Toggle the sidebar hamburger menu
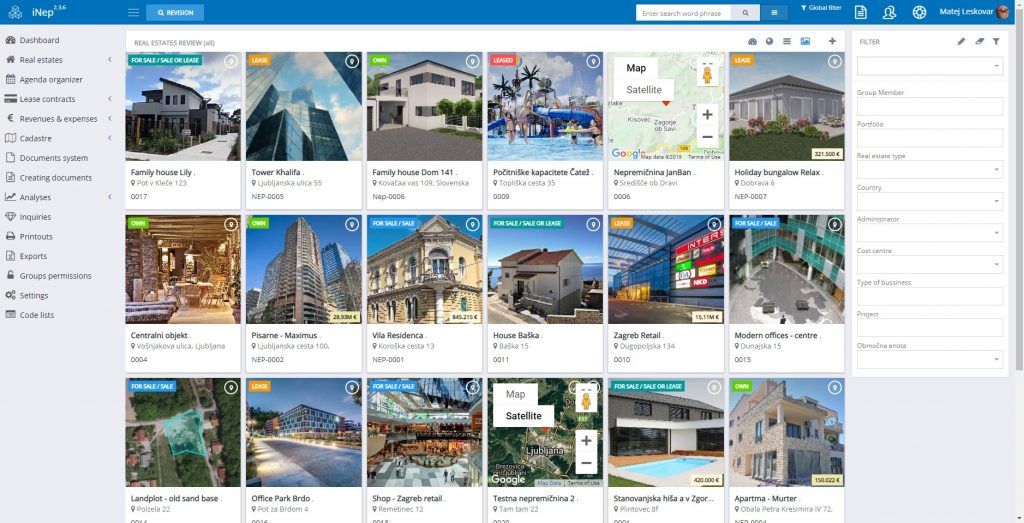The width and height of the screenshot is (1024, 523). [133, 12]
